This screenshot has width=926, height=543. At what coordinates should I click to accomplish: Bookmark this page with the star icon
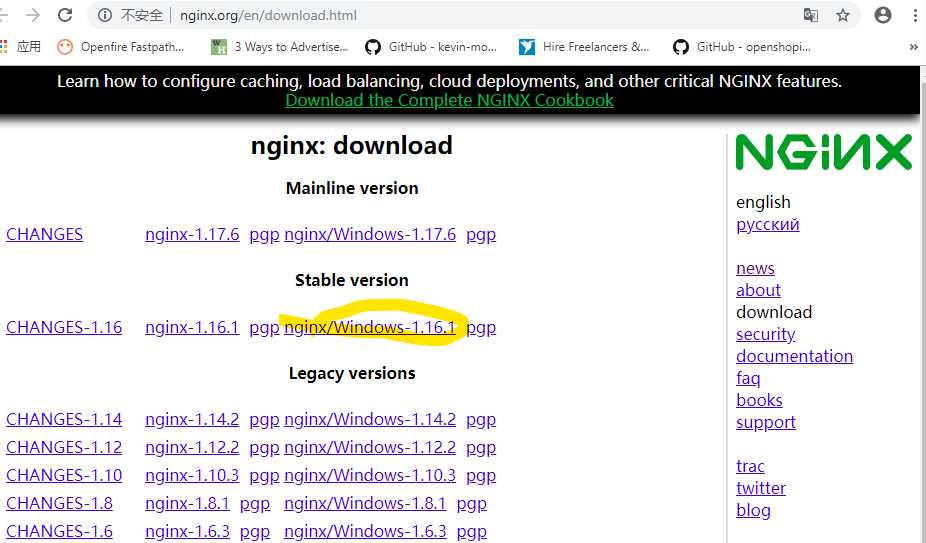tap(843, 15)
